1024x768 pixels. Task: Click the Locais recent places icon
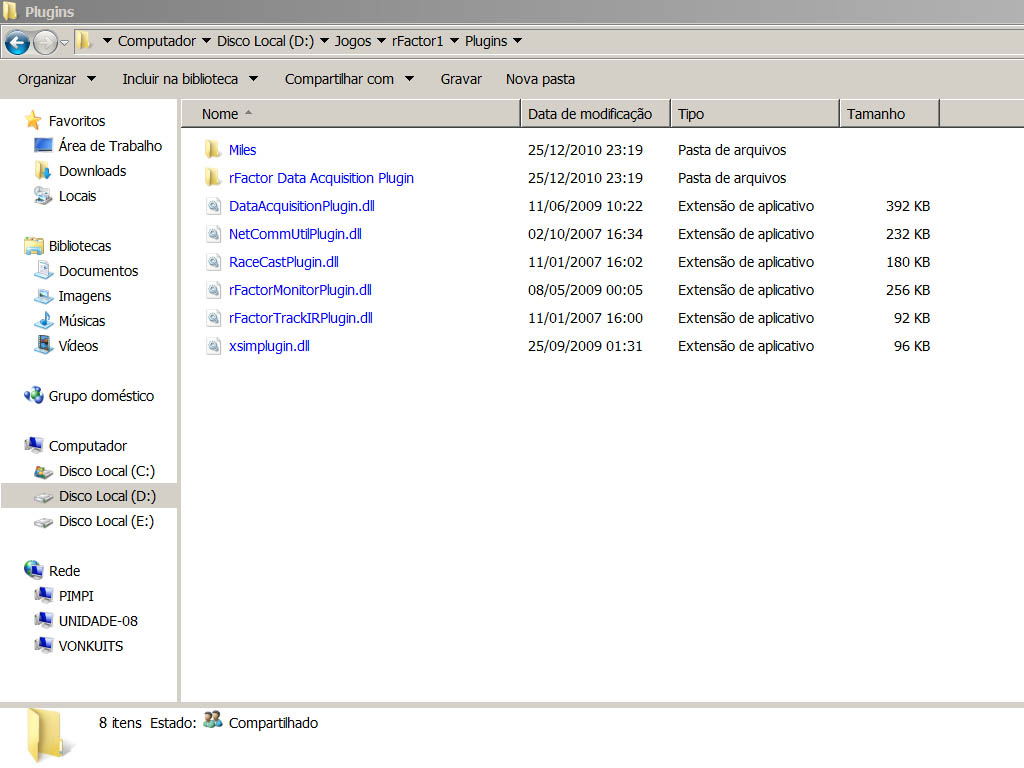coord(43,195)
